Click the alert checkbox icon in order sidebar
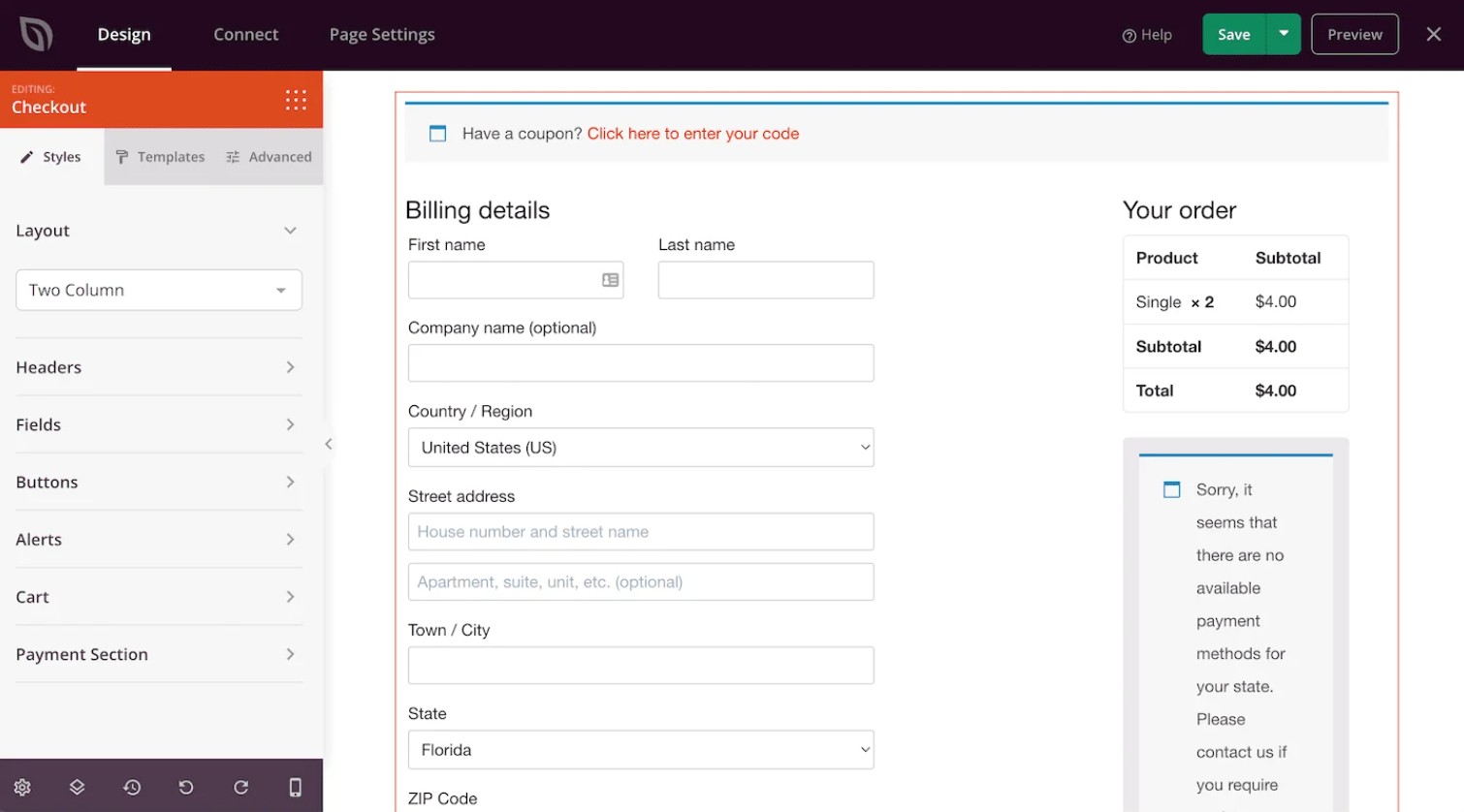 pos(1171,489)
